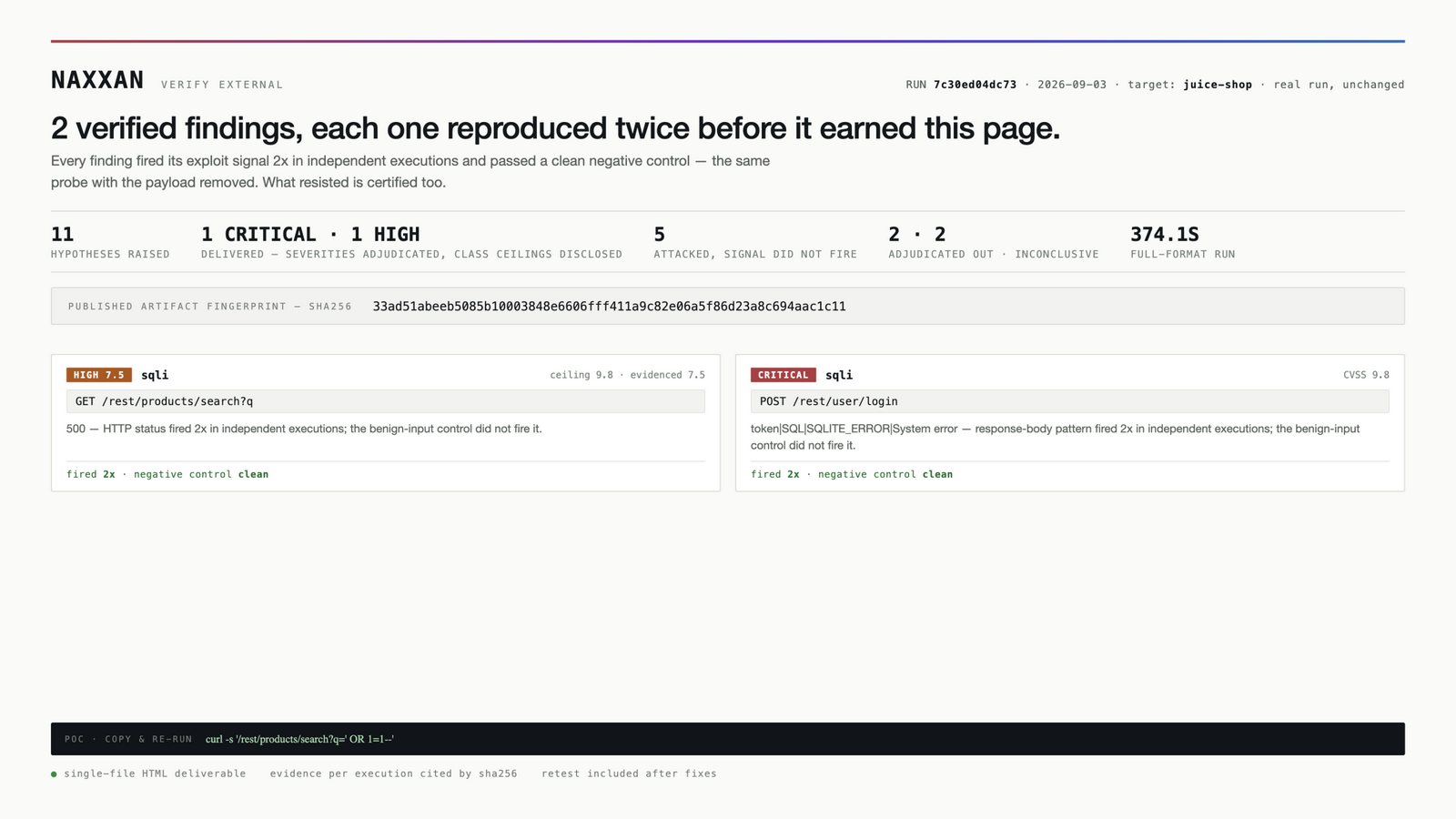Click 'evidence per execution cited by sha256'
The image size is (1456, 819).
pos(393,773)
